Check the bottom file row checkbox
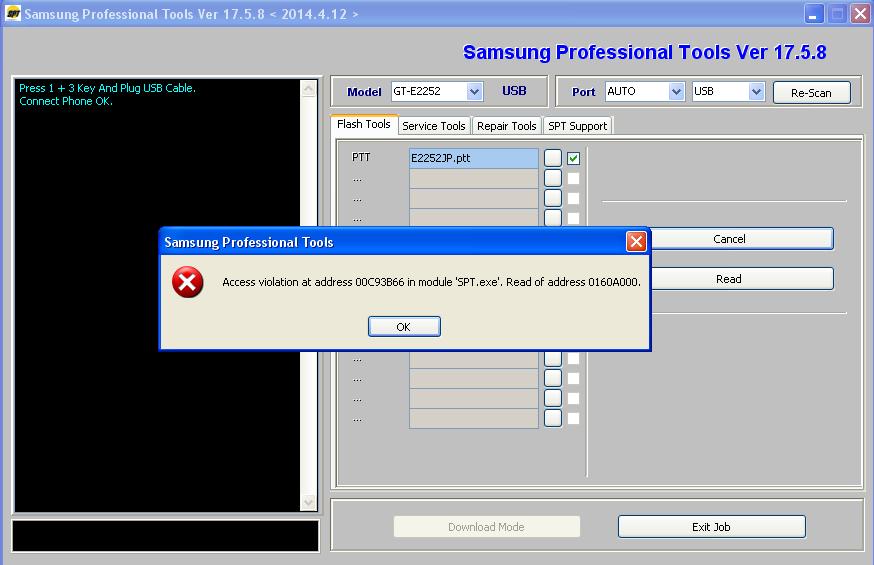This screenshot has height=565, width=874. click(x=574, y=418)
